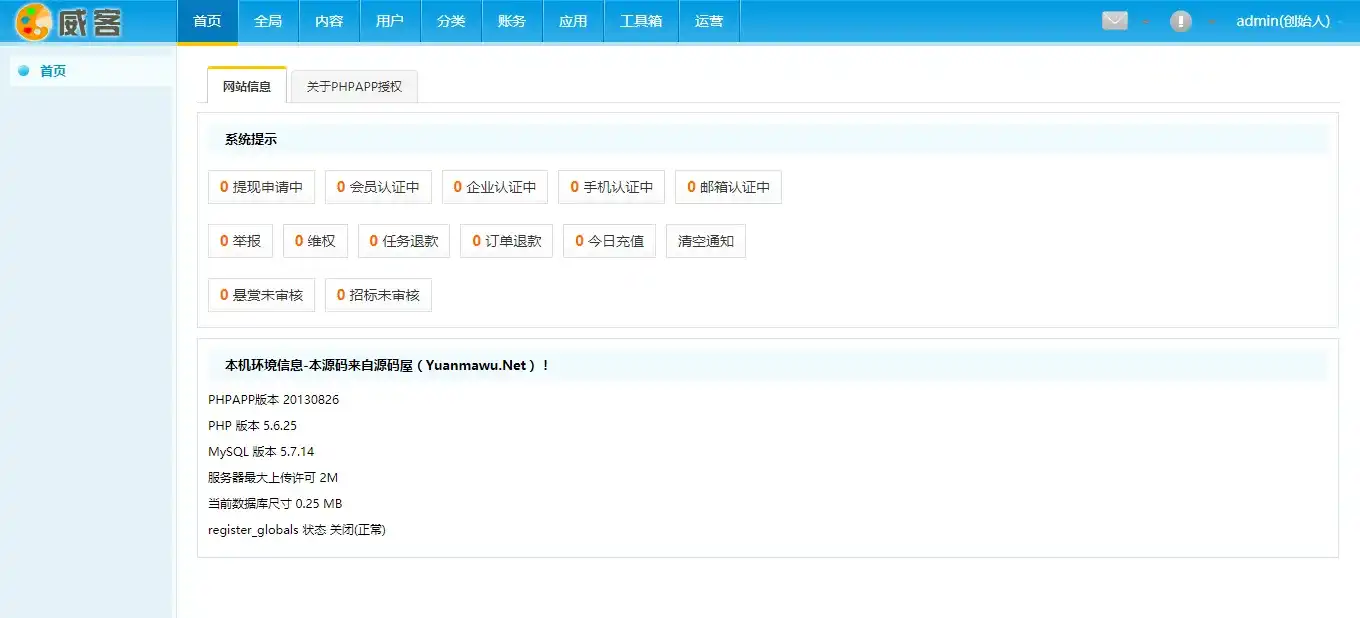Image resolution: width=1360 pixels, height=618 pixels.
Task: Expand the dropdown arrow next to the envelope
Action: [1145, 22]
